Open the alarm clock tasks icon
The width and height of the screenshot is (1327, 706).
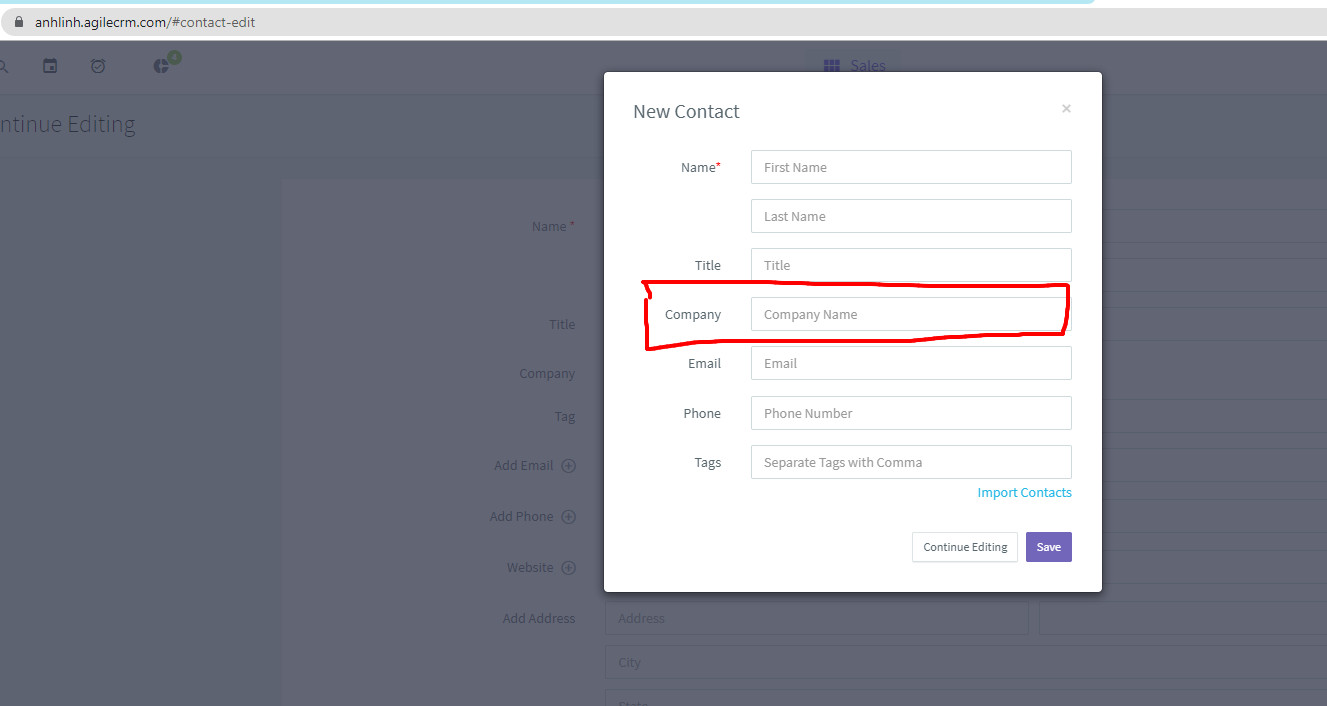[x=98, y=66]
